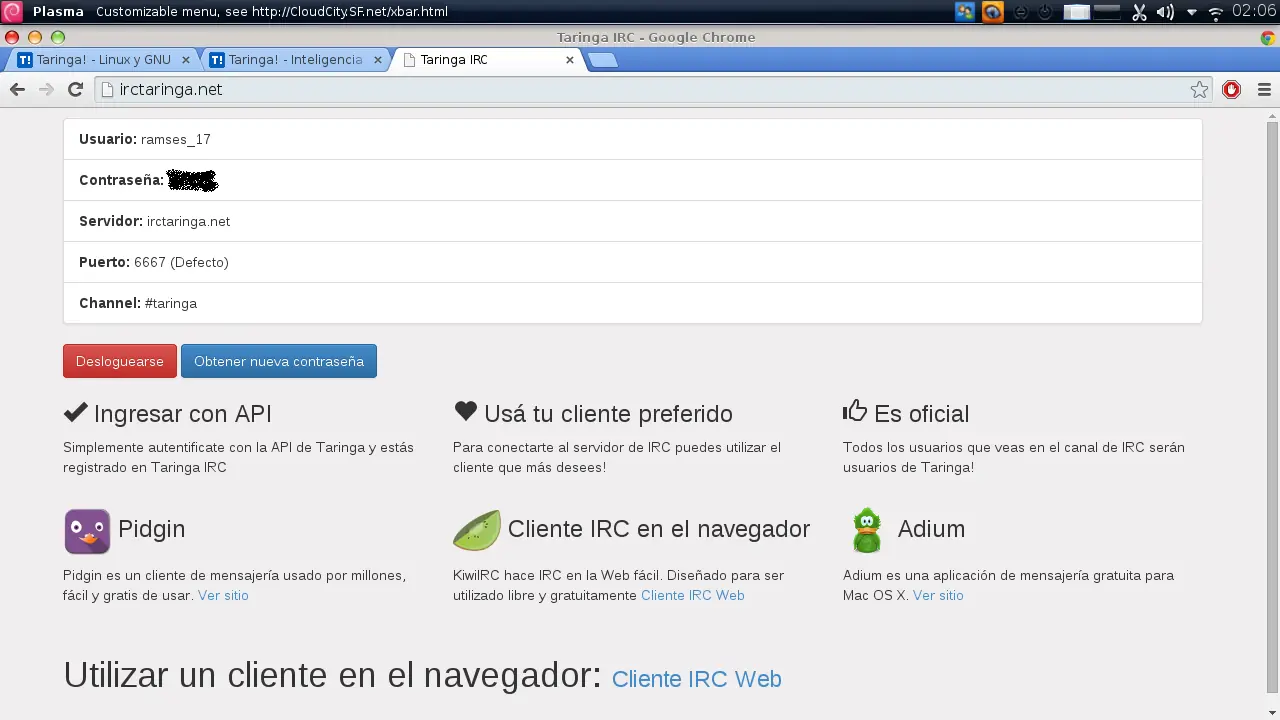Expand the hidden tray icons arrow
The height and width of the screenshot is (720, 1280).
point(1192,13)
